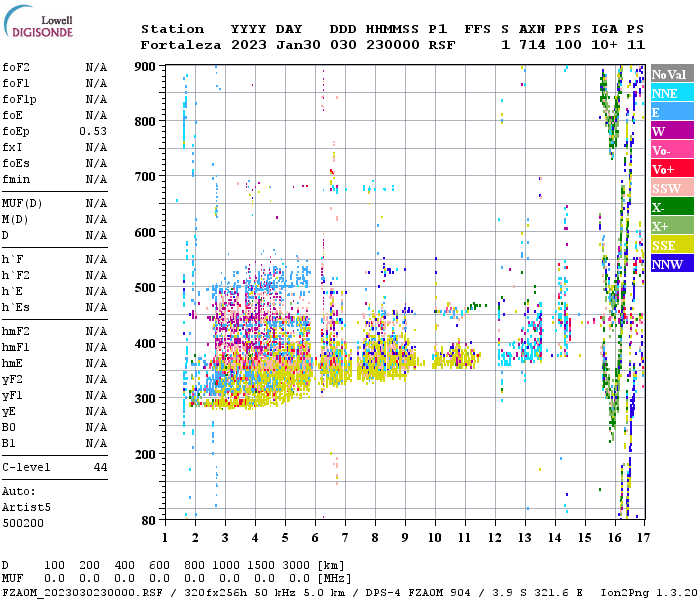
Task: Click the 500 km height axis label
Action: click(145, 288)
